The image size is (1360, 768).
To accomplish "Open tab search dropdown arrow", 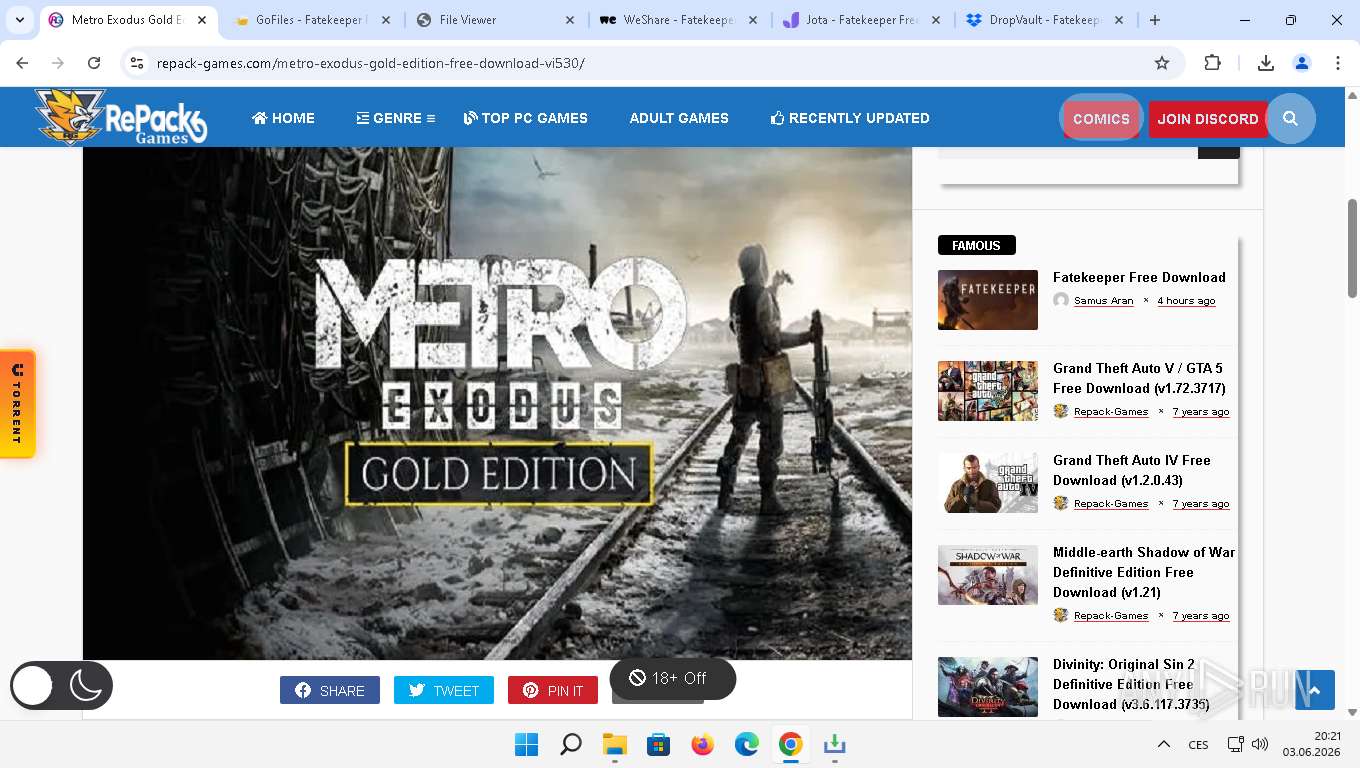I will [x=20, y=20].
